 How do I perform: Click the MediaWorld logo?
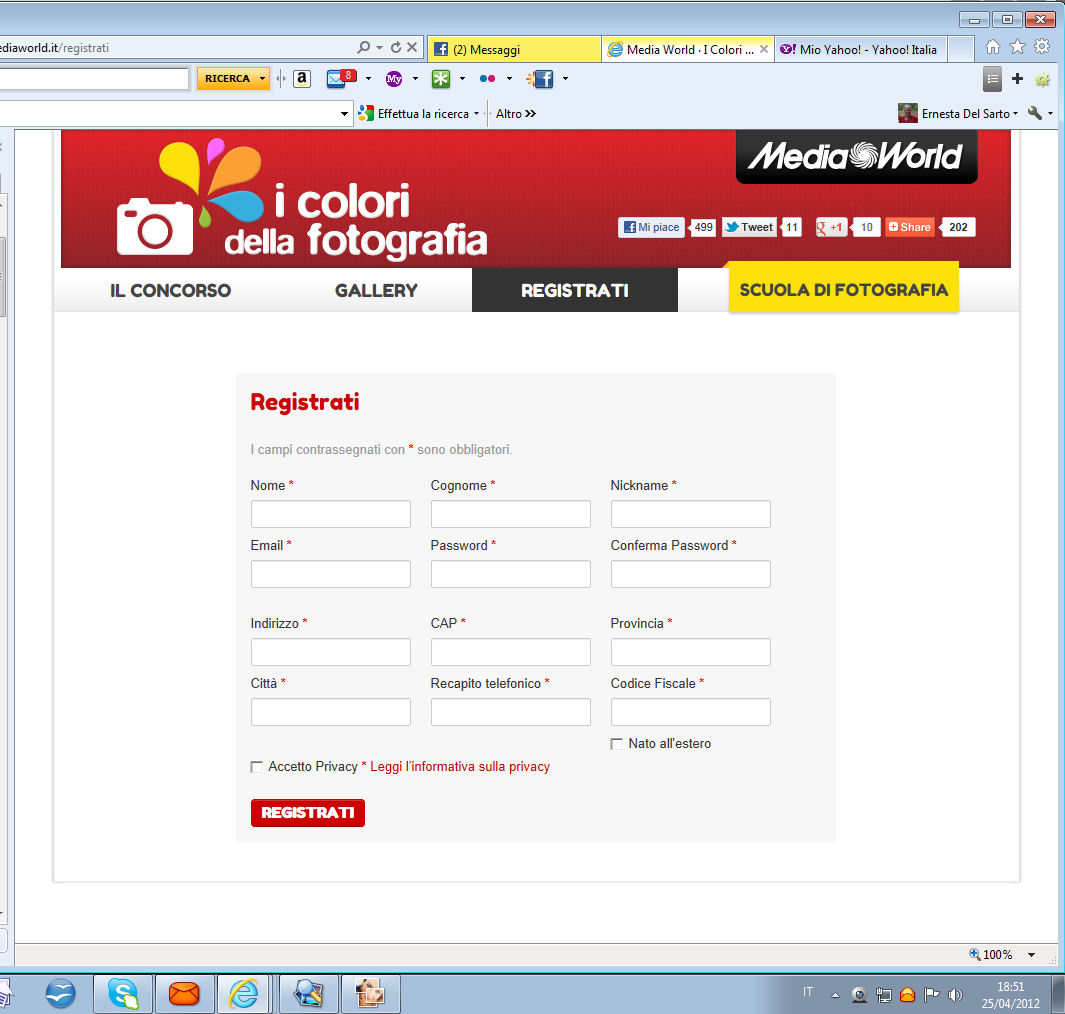[856, 156]
